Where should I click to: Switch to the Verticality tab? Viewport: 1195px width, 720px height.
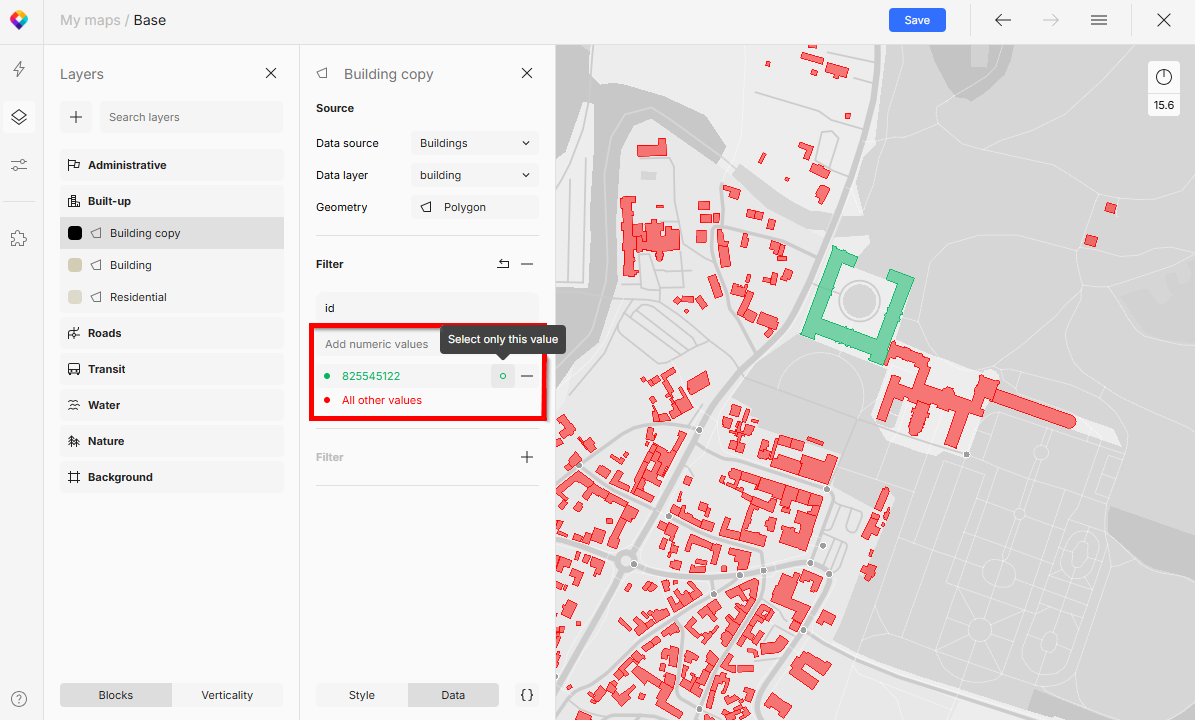click(227, 694)
